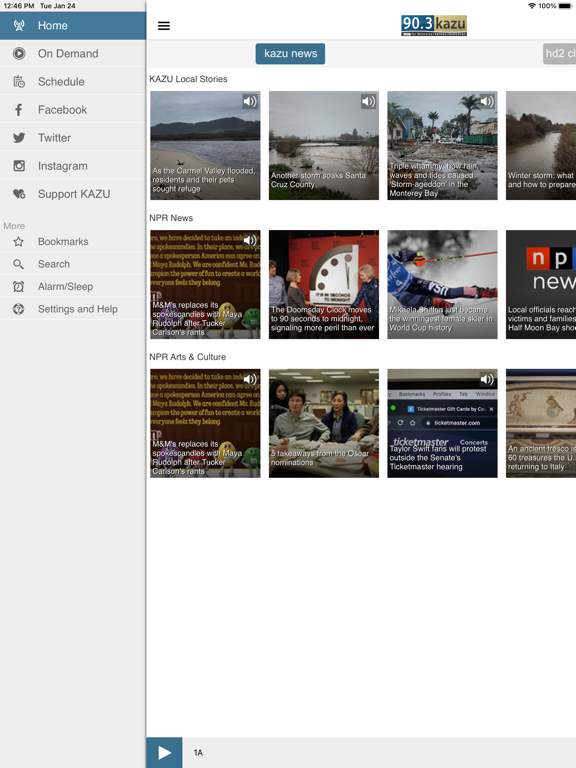Open Mikaela Shiffrin skier story
The width and height of the screenshot is (576, 768).
tap(442, 285)
